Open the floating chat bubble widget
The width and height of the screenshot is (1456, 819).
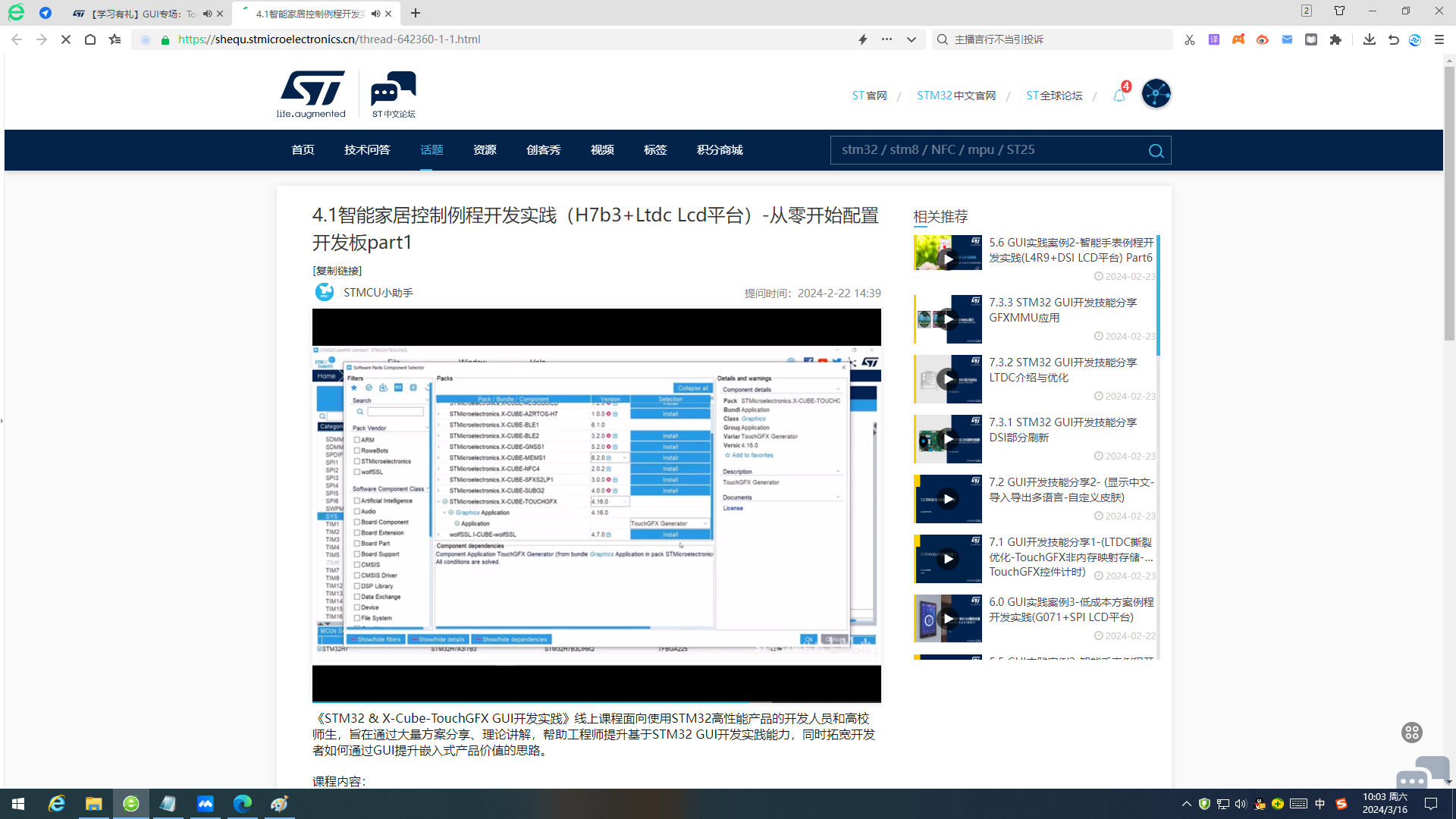(1423, 772)
